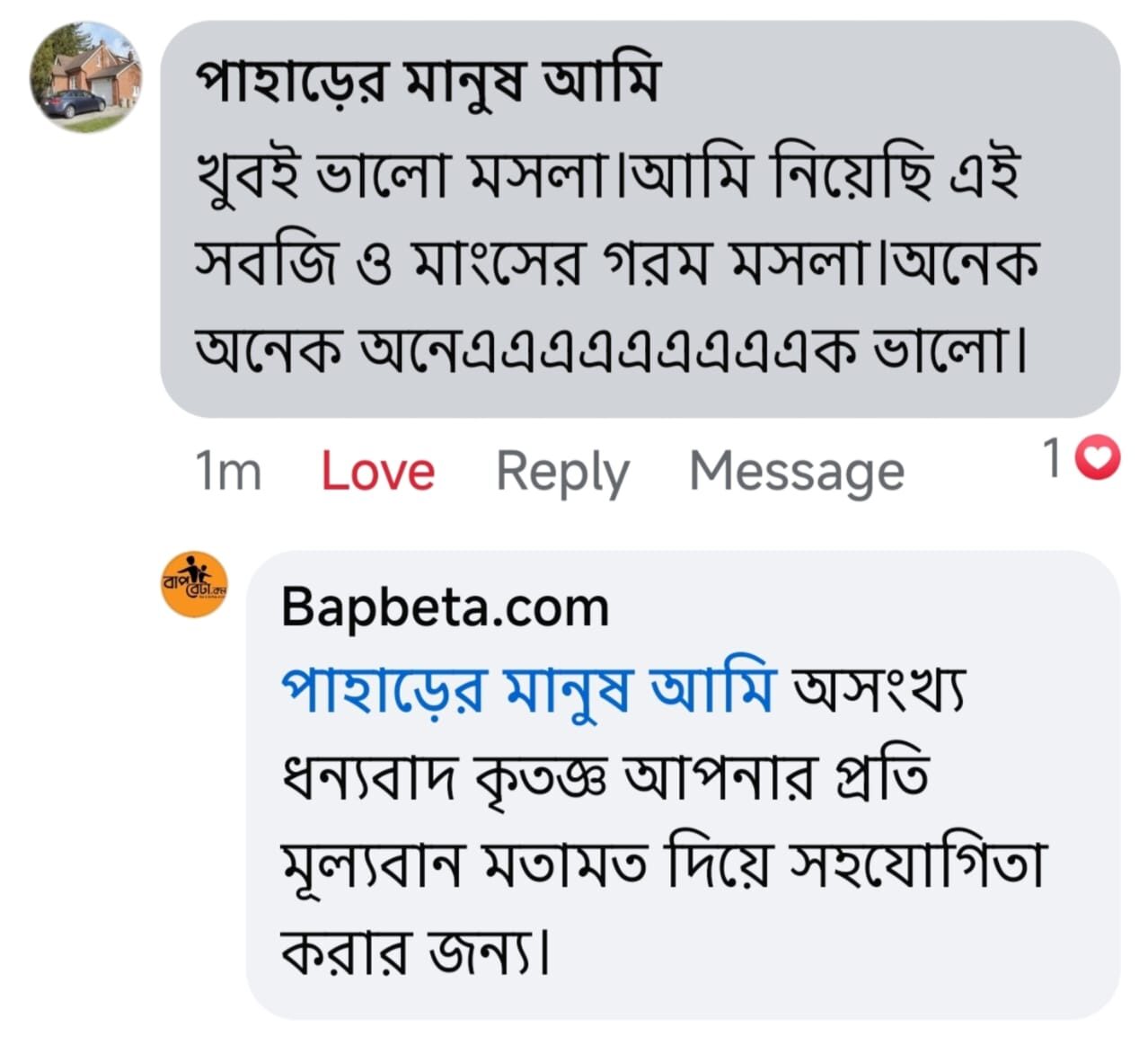1148x1045 pixels.
Task: Open the commenter name atop the first comment
Action: pos(428,81)
